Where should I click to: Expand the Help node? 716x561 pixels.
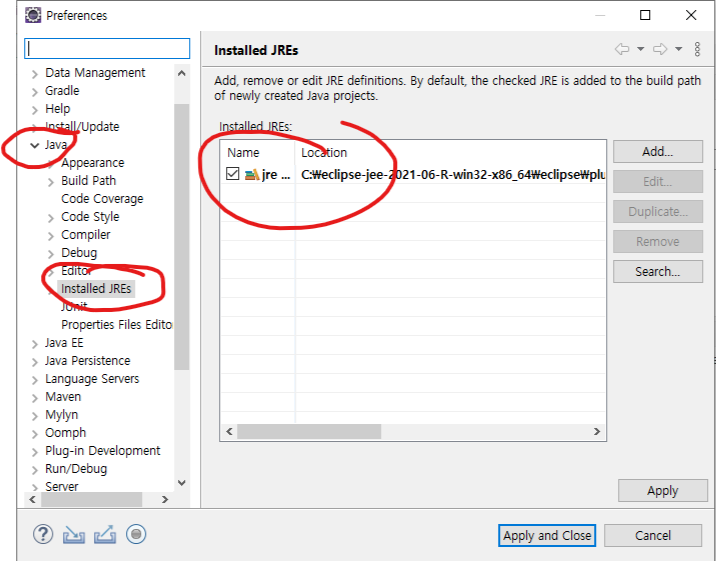coord(35,110)
